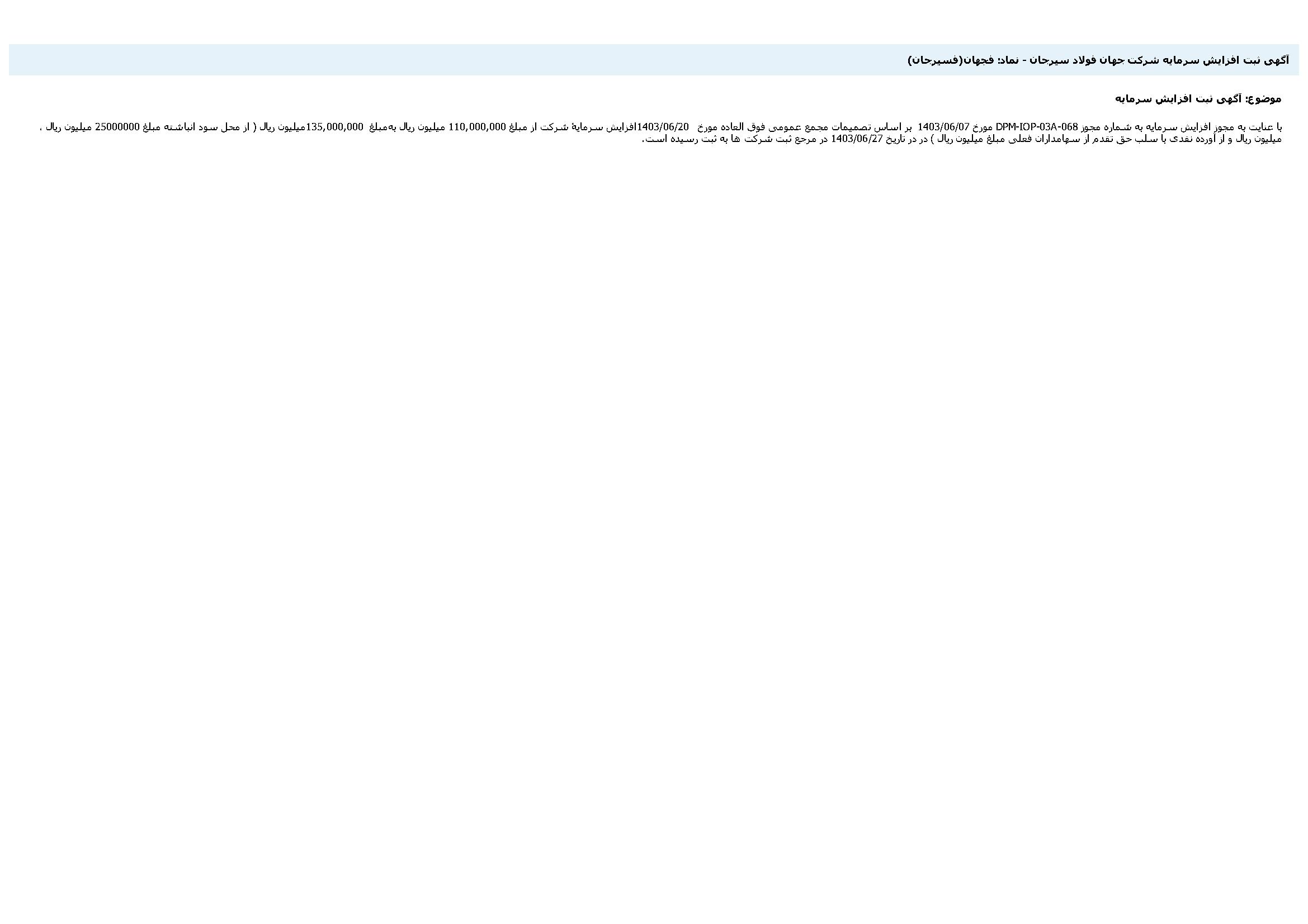Click the permit number DPM-IOP-03A-068
Image resolution: width=1308 pixels, height=924 pixels.
click(x=1037, y=126)
